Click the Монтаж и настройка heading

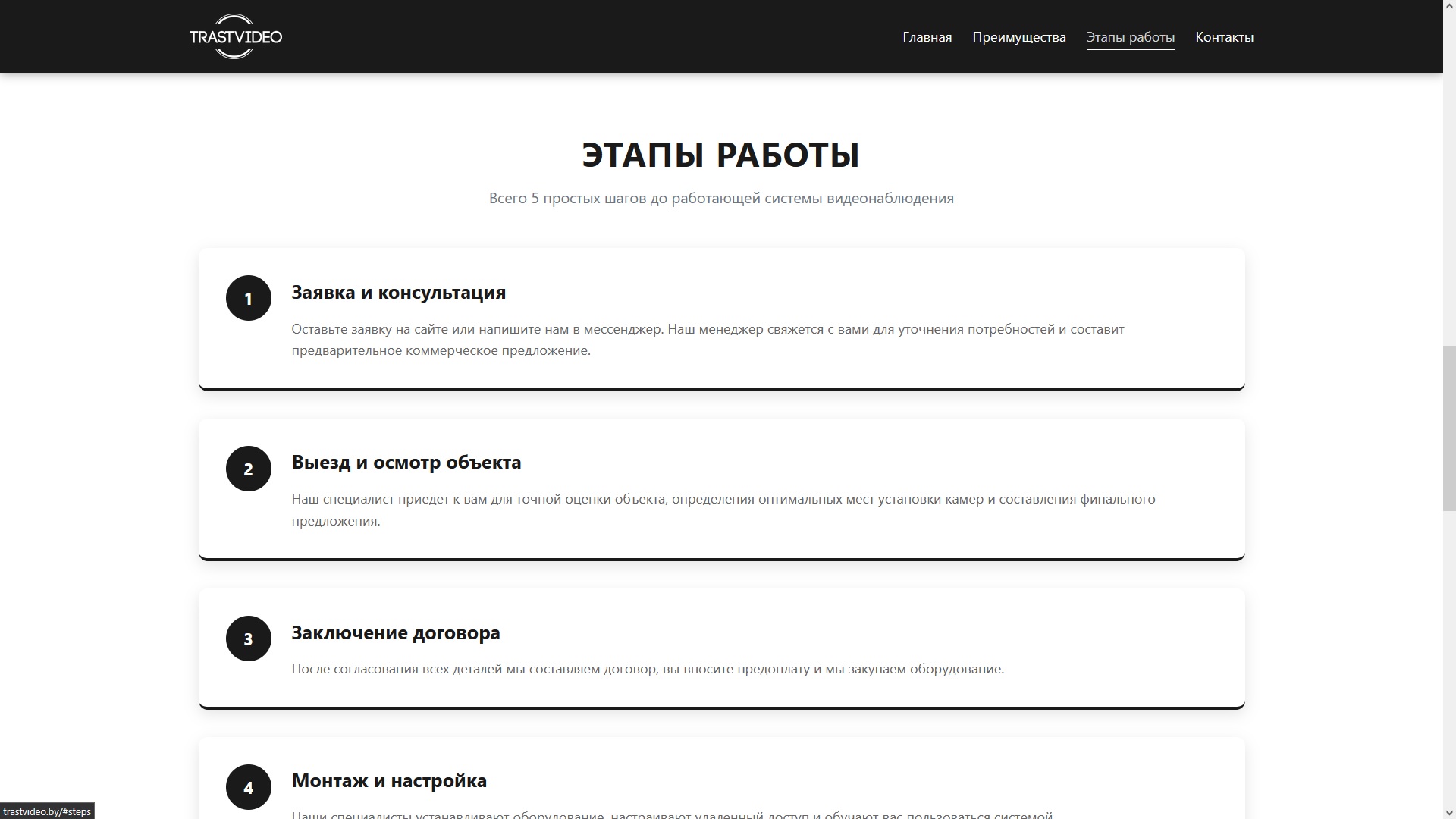pos(389,781)
